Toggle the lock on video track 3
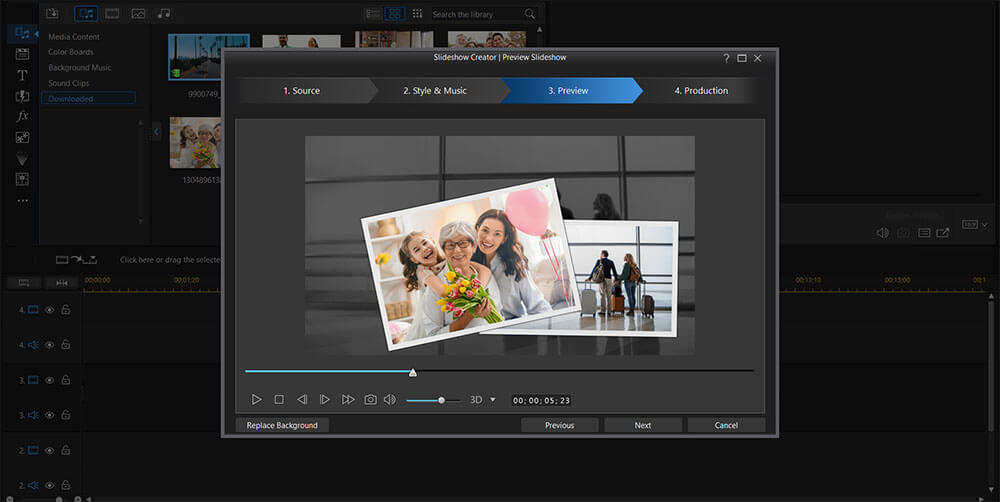This screenshot has width=1000, height=502. point(65,380)
